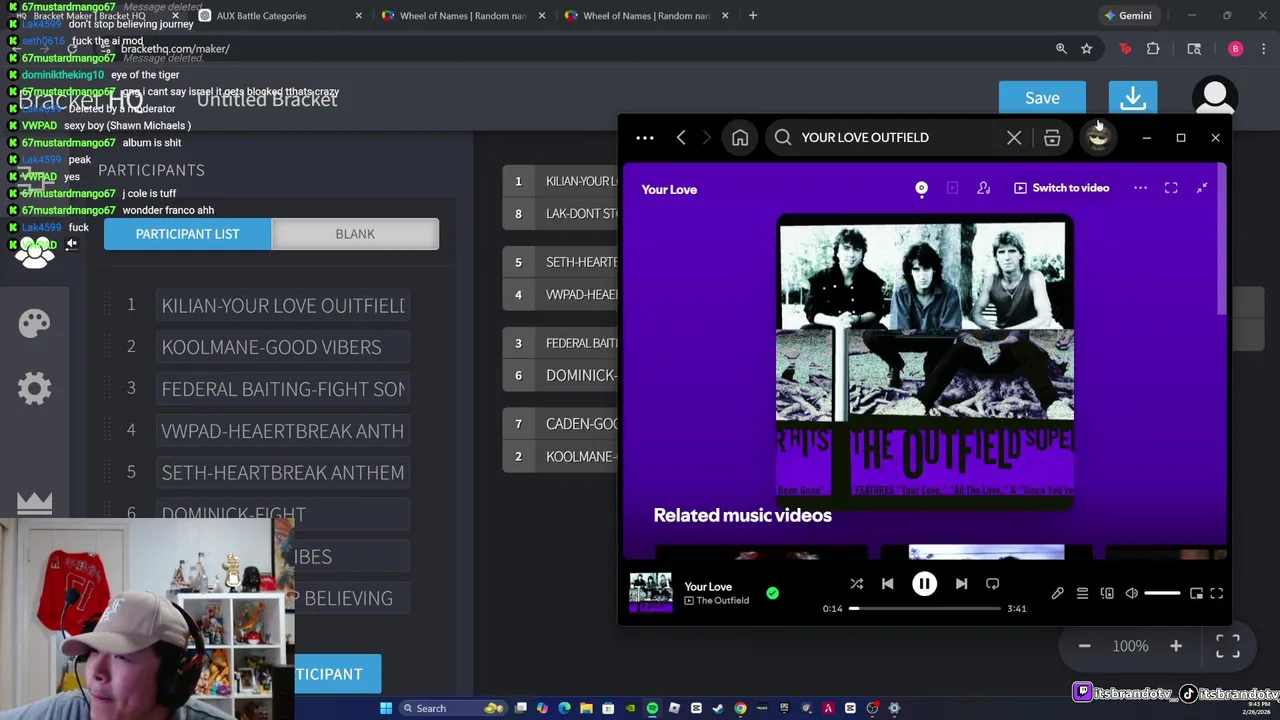Open the paint palette theme icon in sidebar
Viewport: 1280px width, 720px height.
pos(34,323)
